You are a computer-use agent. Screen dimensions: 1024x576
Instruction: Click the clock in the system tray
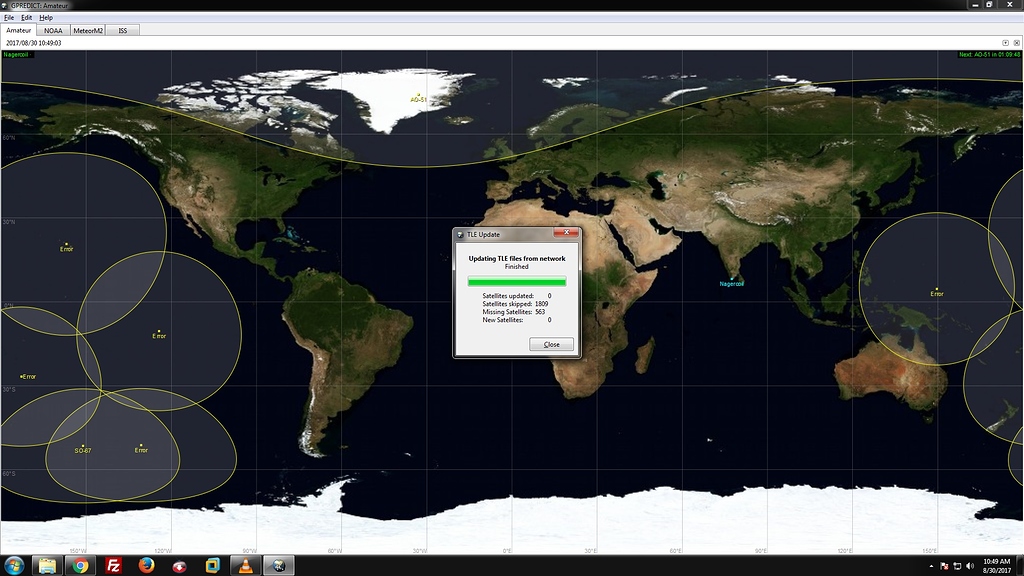click(x=997, y=565)
